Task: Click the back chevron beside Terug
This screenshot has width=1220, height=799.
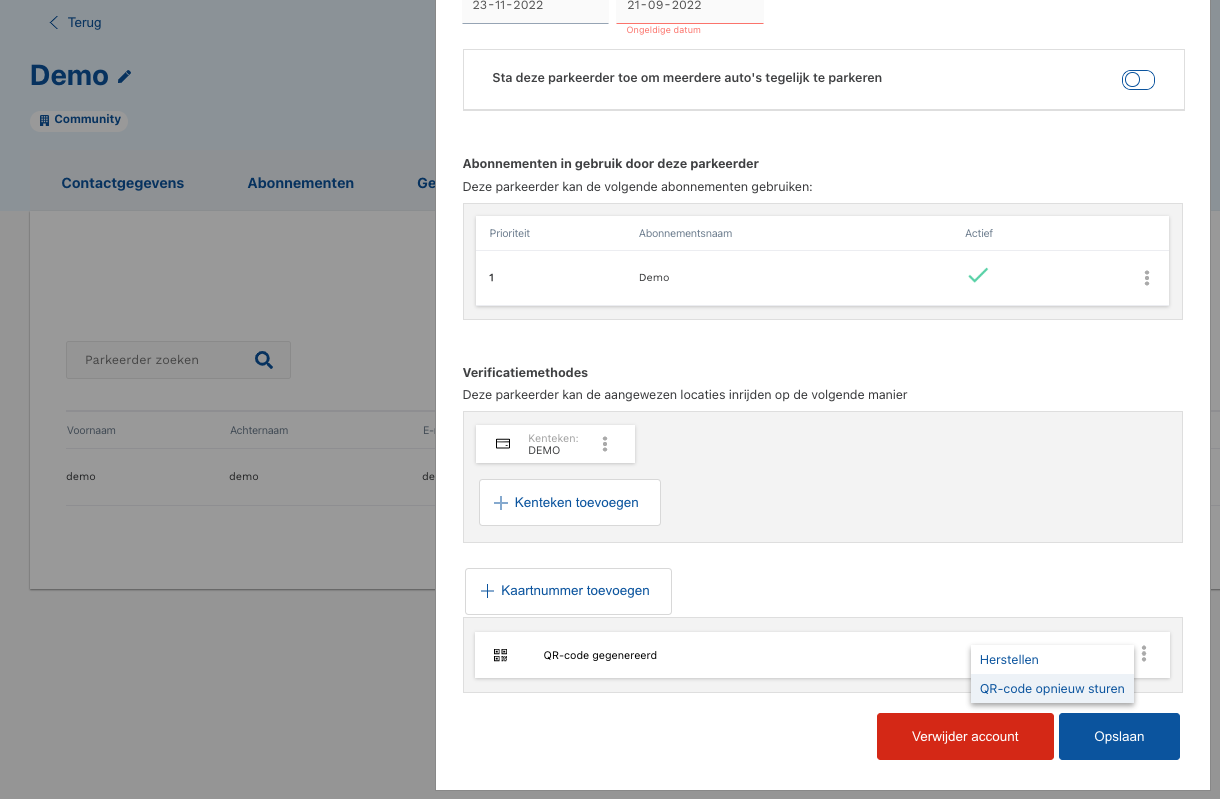Action: click(54, 22)
